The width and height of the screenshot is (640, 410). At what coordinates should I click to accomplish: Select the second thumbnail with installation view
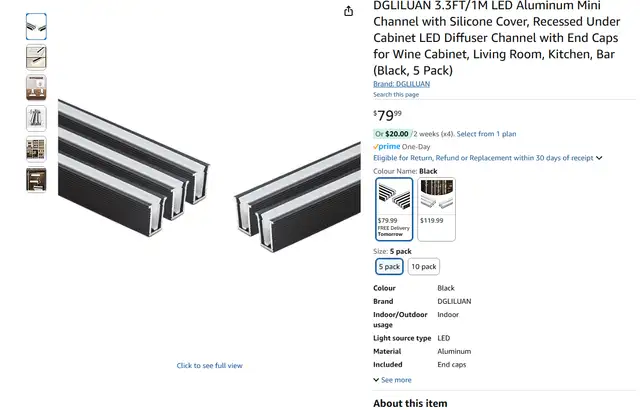[36, 57]
